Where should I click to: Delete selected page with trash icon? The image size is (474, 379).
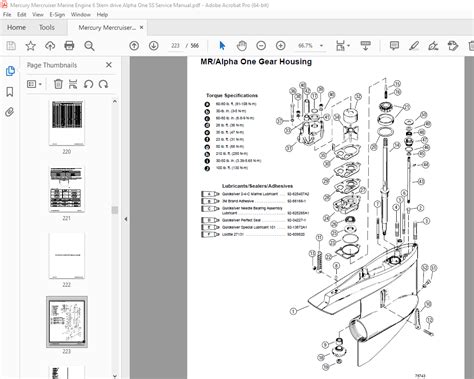coord(58,84)
